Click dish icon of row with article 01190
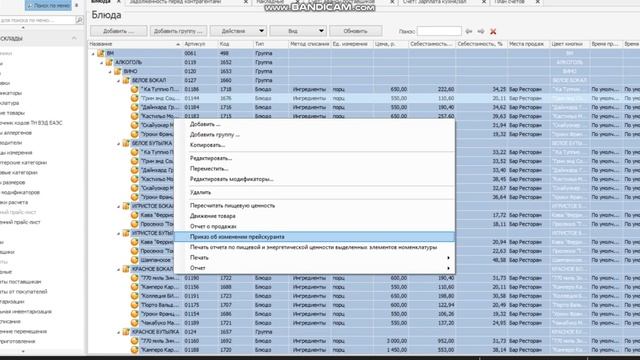640x360 pixels. click(x=134, y=278)
